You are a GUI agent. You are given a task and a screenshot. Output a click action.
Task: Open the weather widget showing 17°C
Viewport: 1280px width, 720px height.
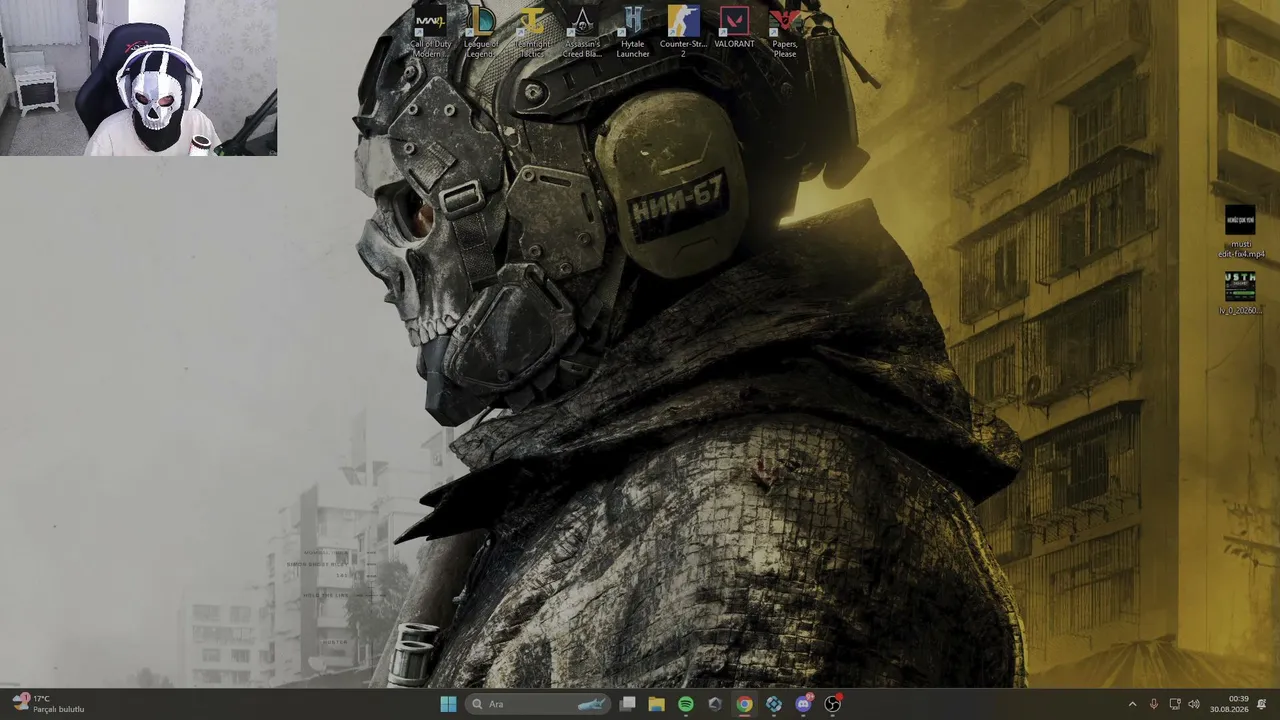(48, 704)
